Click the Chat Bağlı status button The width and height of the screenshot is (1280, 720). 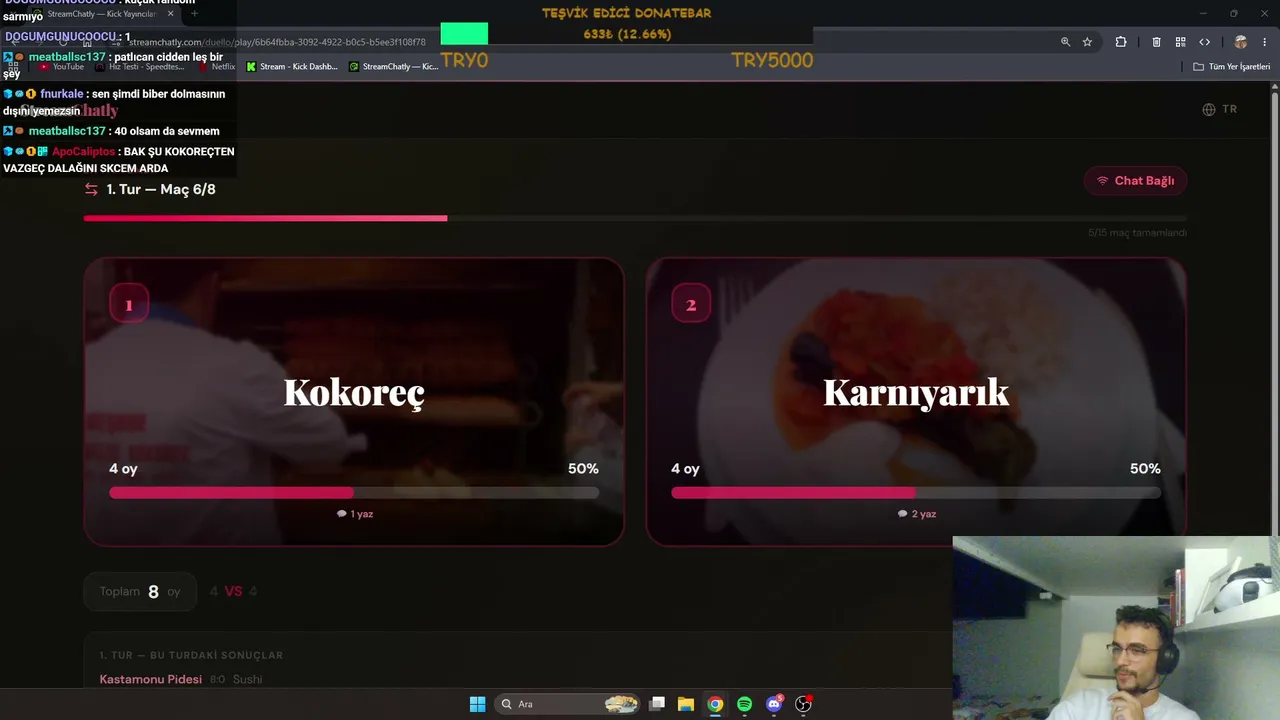tap(1135, 181)
